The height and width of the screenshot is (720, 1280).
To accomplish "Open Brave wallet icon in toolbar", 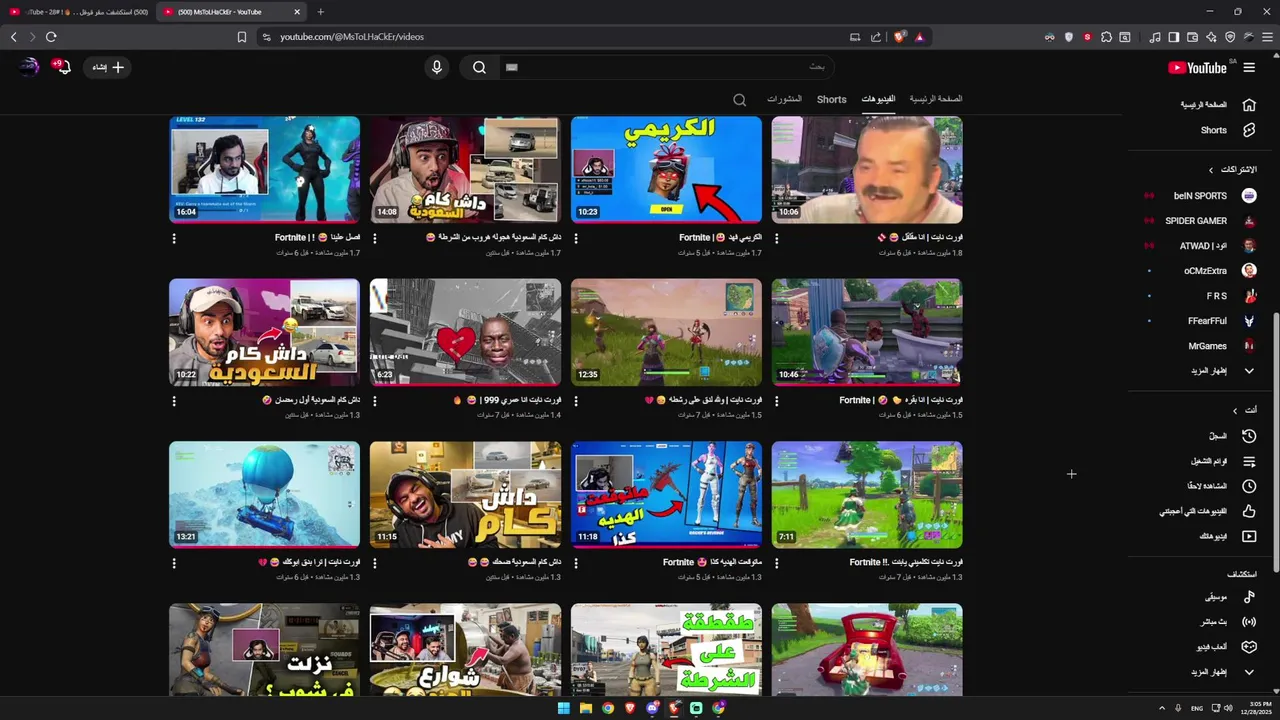I will pos(1192,37).
